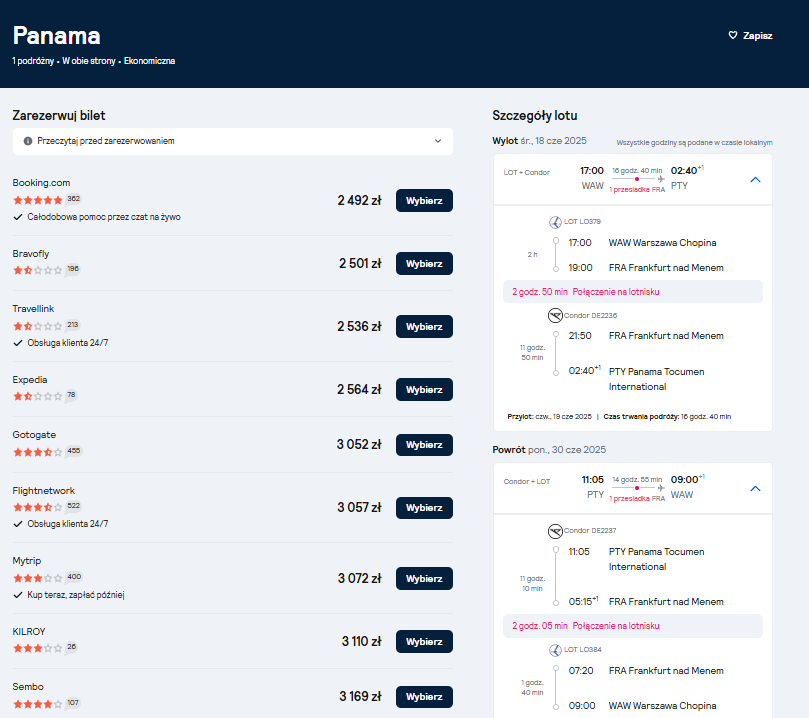The height and width of the screenshot is (718, 809).
Task: Click the KILROY provider name
Action: pyautogui.click(x=29, y=631)
